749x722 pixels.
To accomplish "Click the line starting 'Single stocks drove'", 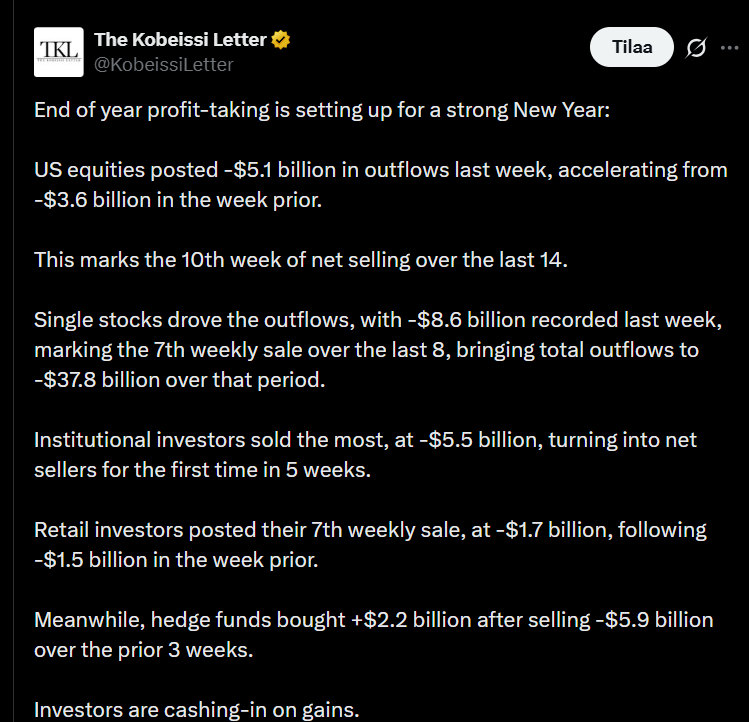I will [377, 321].
